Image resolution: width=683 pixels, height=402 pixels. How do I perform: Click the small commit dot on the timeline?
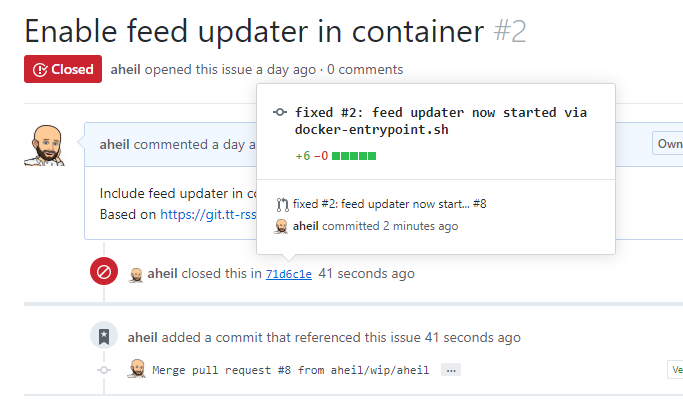[104, 370]
